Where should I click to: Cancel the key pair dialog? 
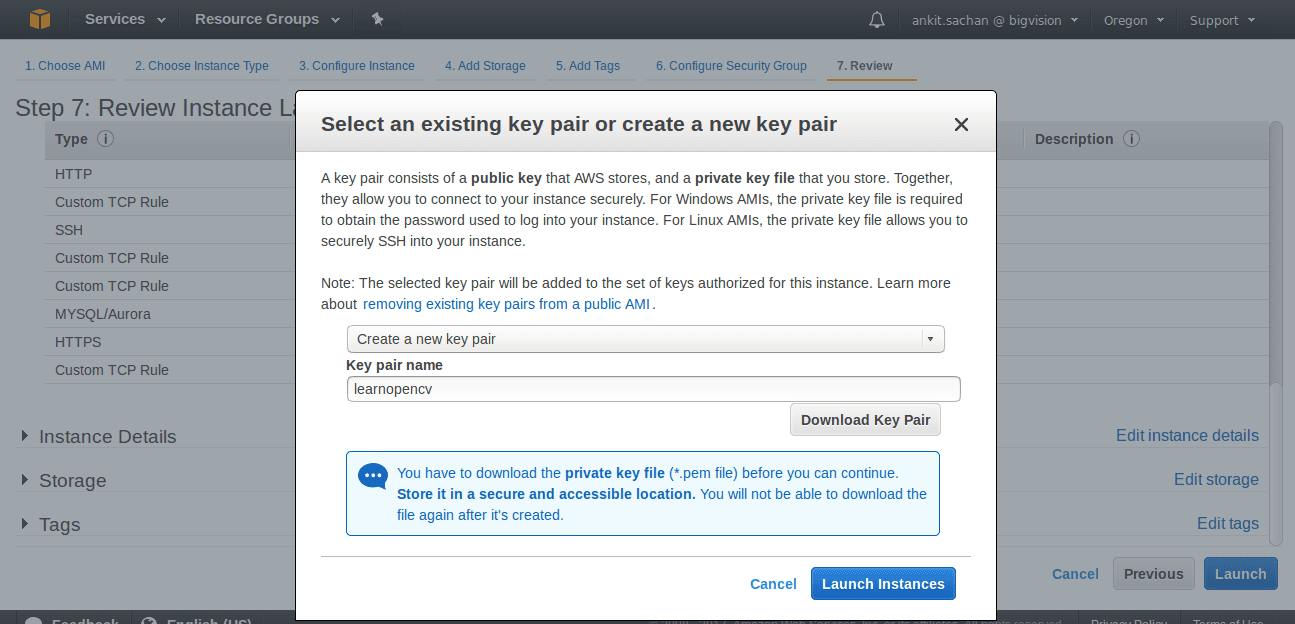tap(773, 584)
